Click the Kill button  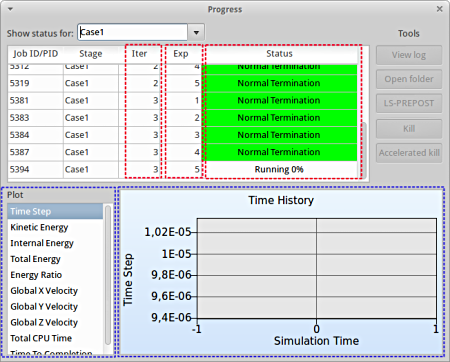409,129
